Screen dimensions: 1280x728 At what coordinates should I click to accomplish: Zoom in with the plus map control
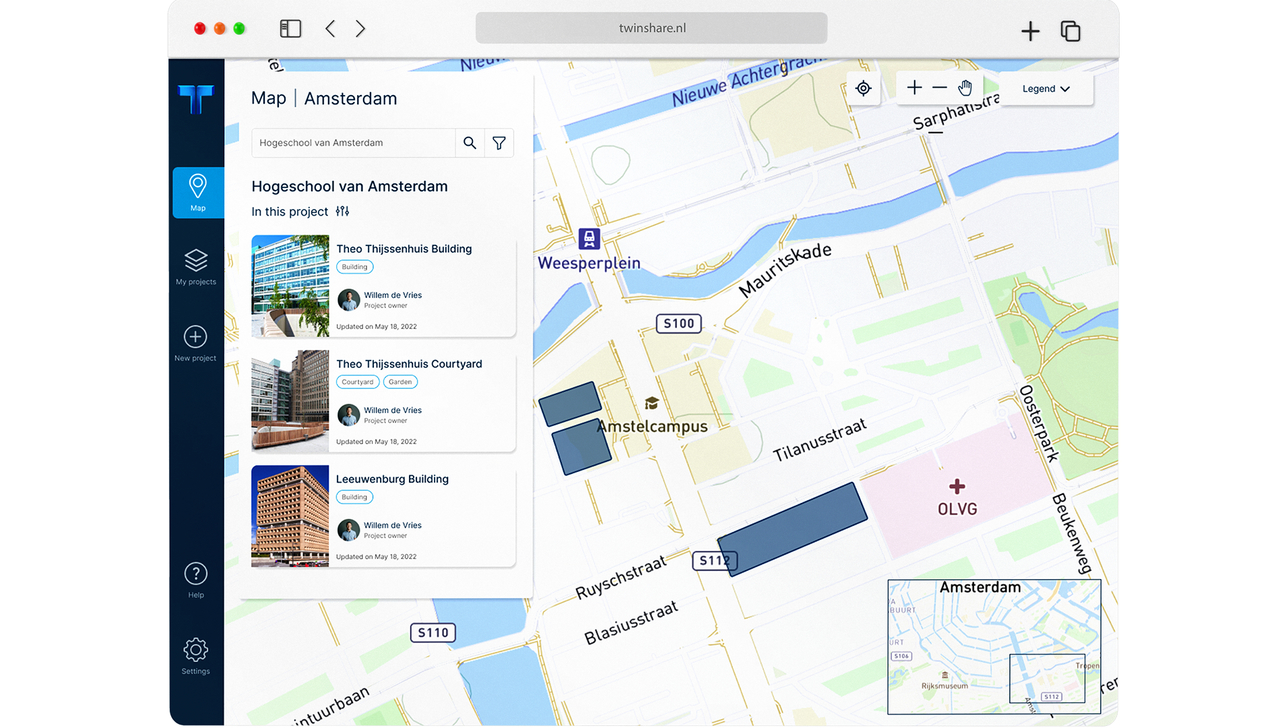coord(914,88)
